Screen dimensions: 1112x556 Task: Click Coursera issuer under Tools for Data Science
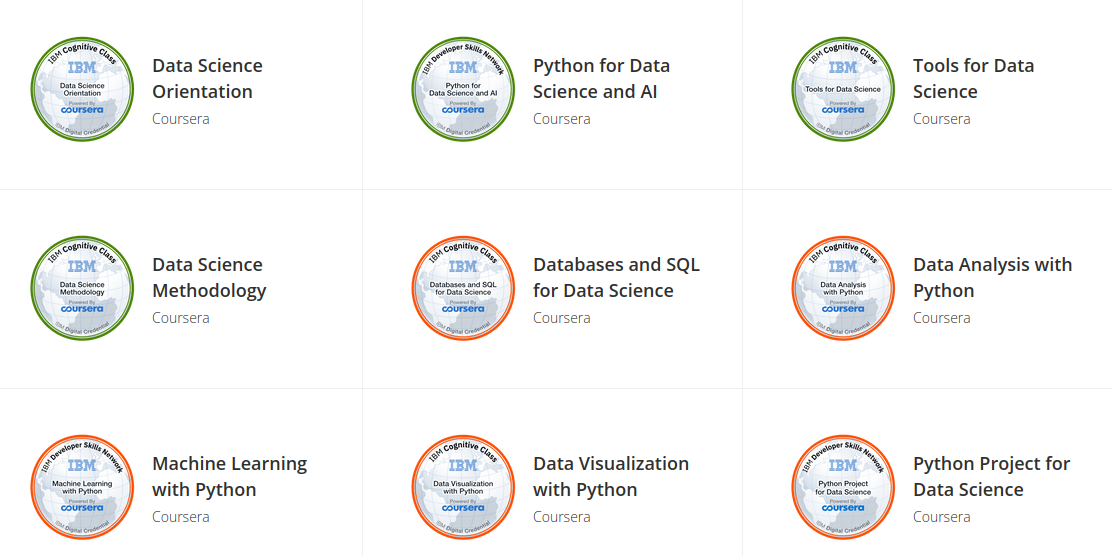tap(942, 118)
